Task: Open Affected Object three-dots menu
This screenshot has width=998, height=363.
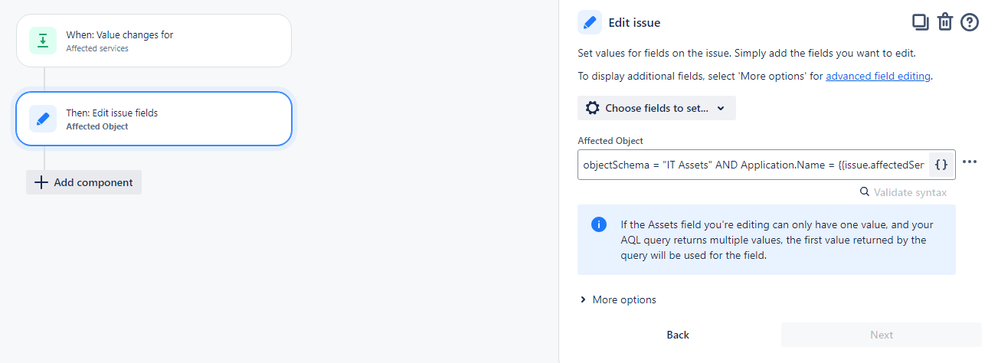Action: coord(969,162)
